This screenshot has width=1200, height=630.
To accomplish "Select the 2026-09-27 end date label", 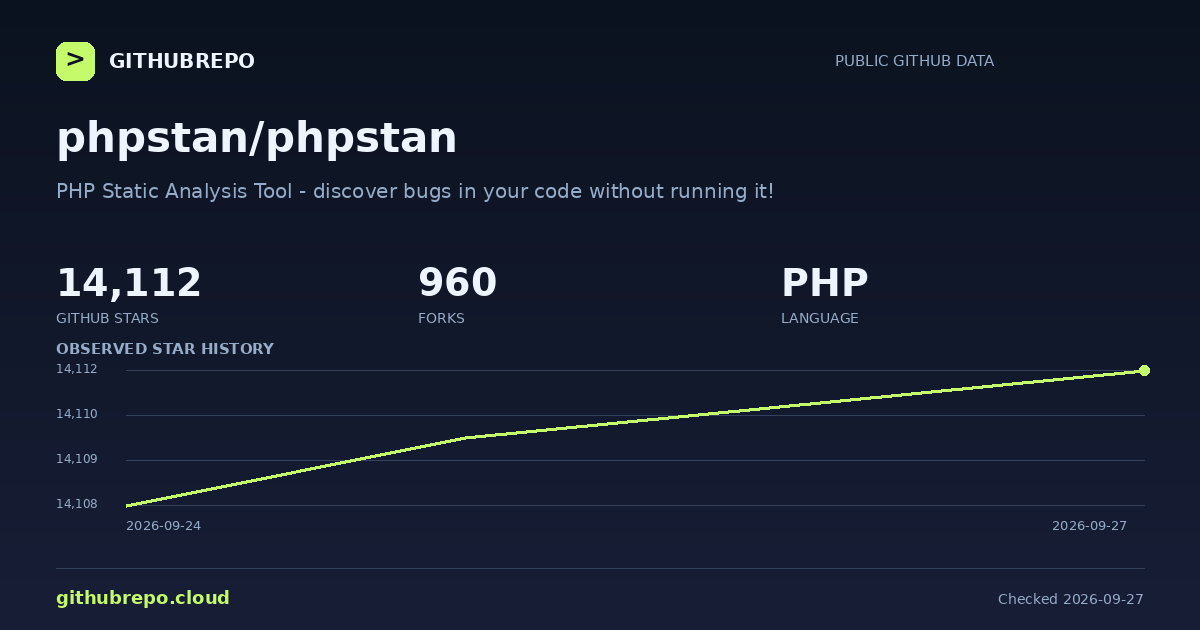I will coord(1089,526).
